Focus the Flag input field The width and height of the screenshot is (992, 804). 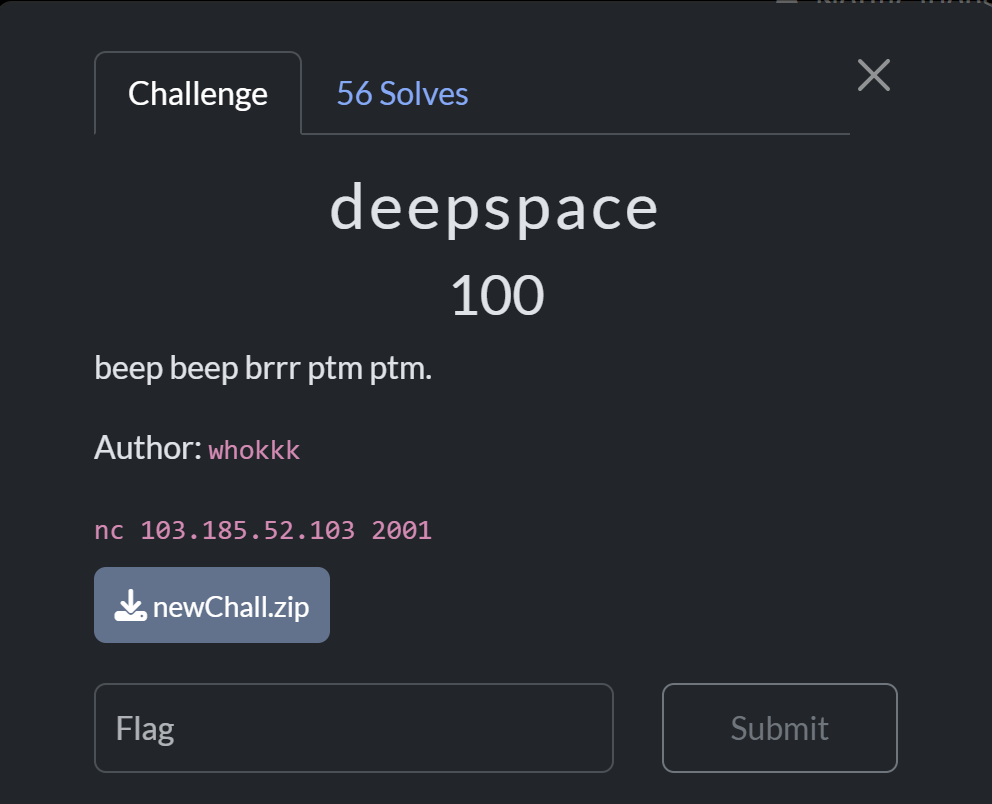click(x=353, y=728)
